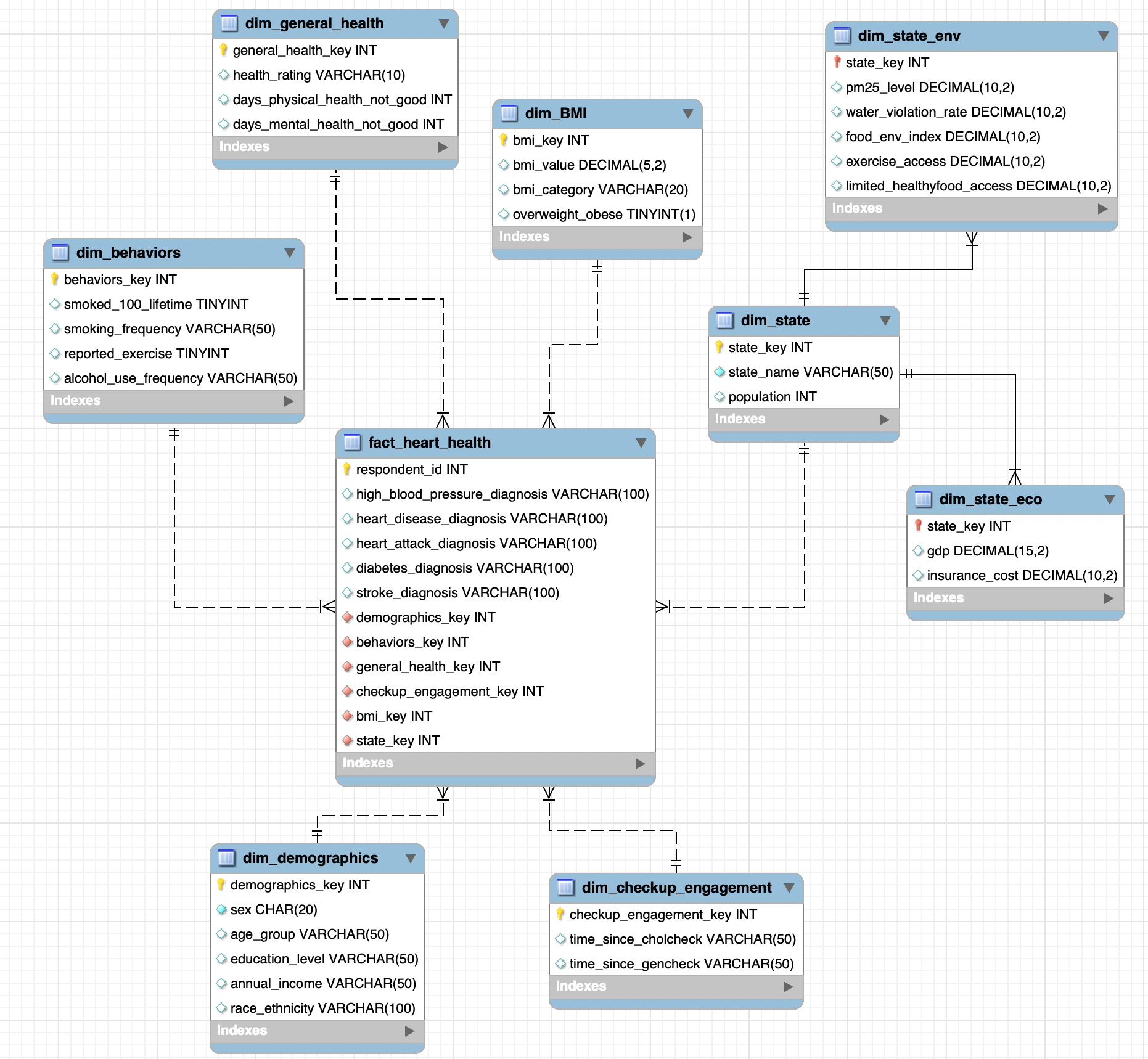Screen dimensions: 1148x1059
Task: Select heart_attack_diagnosis column in fact table
Action: coord(476,543)
